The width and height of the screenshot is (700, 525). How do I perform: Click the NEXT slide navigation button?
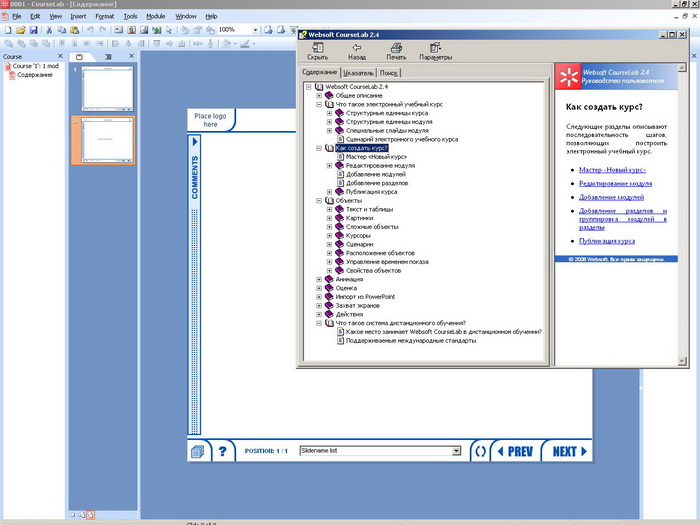pyautogui.click(x=569, y=452)
